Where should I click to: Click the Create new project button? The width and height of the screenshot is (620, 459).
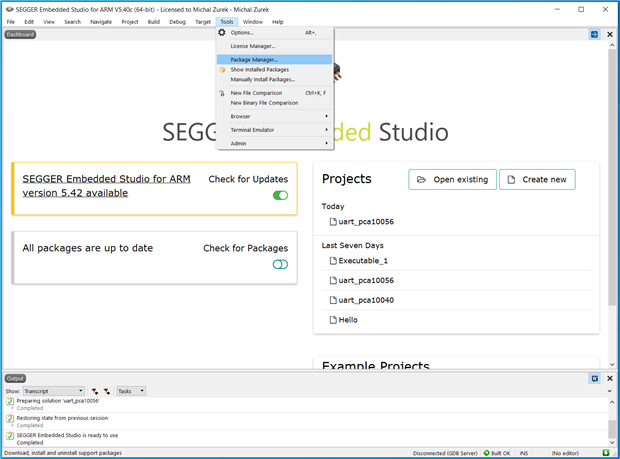pos(537,180)
